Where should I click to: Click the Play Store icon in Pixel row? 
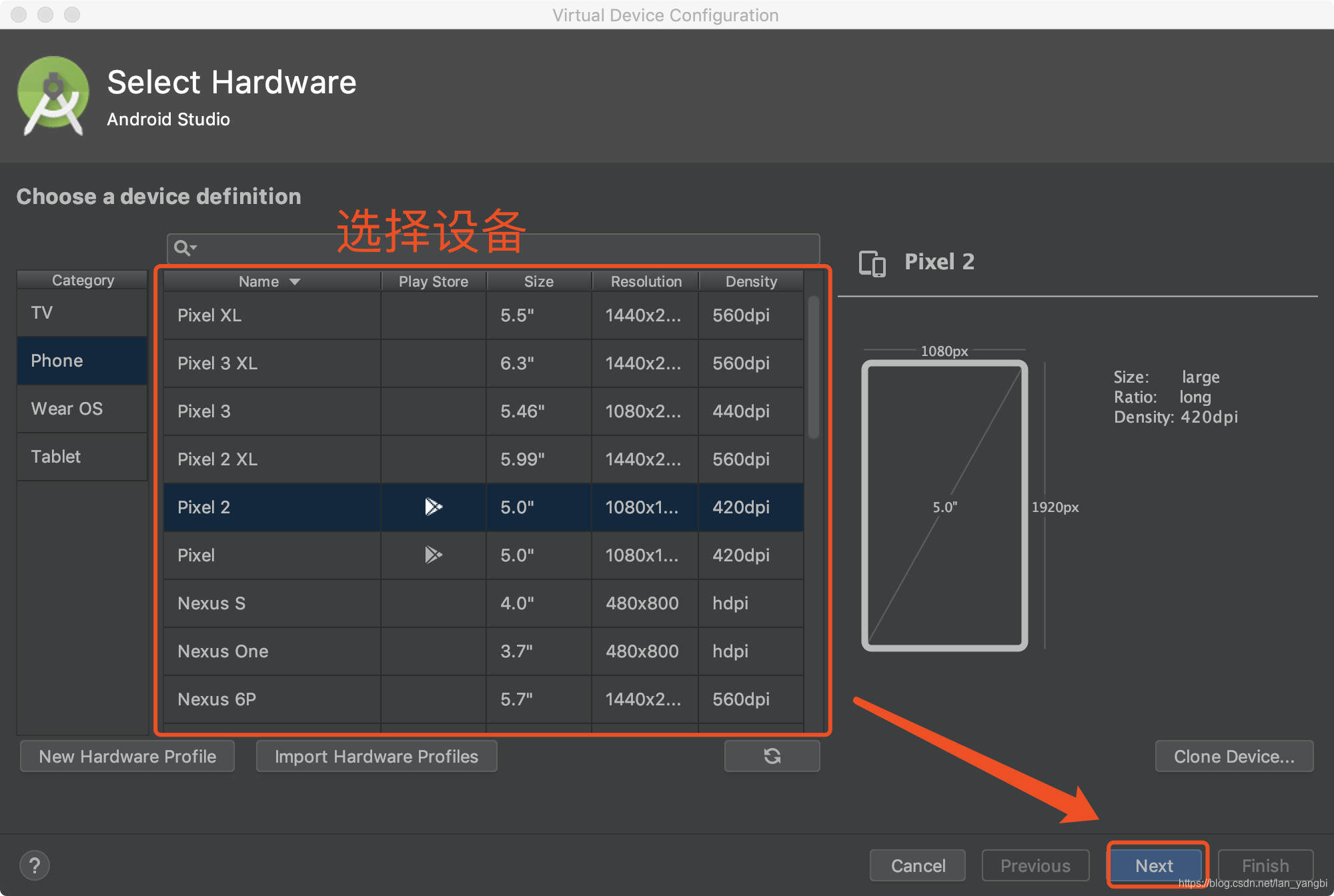434,555
